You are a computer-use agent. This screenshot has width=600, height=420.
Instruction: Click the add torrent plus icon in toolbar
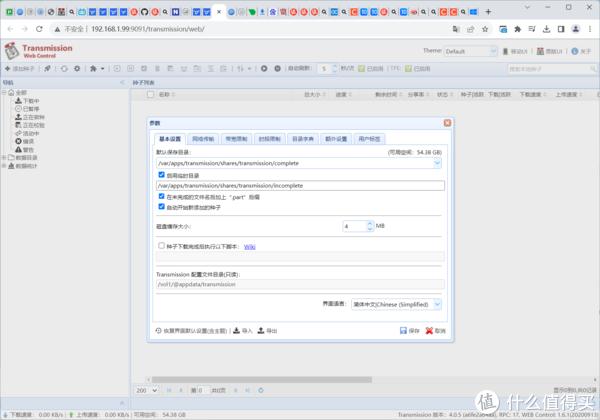(7, 68)
